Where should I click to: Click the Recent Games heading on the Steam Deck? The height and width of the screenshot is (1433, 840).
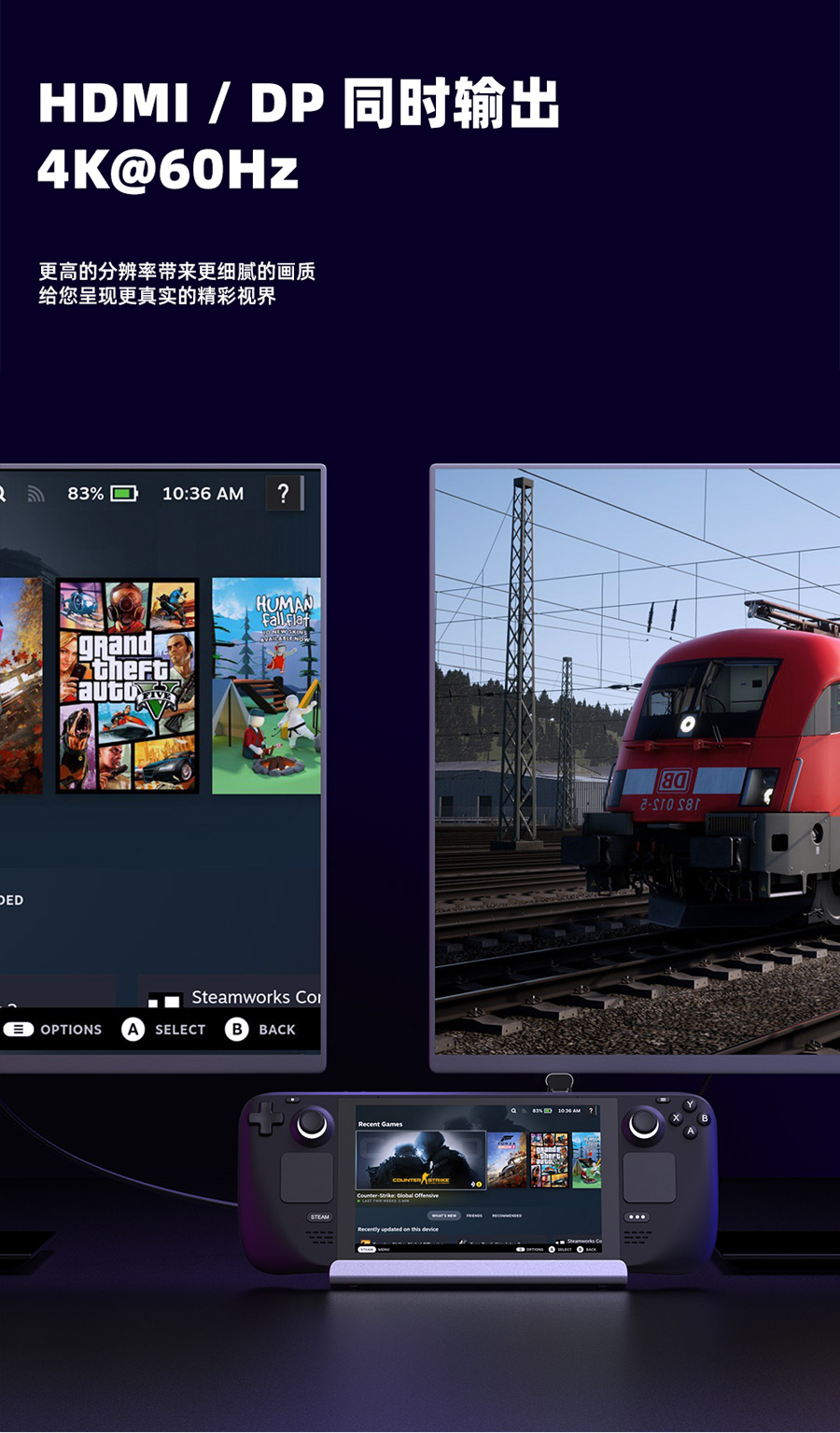click(380, 1124)
